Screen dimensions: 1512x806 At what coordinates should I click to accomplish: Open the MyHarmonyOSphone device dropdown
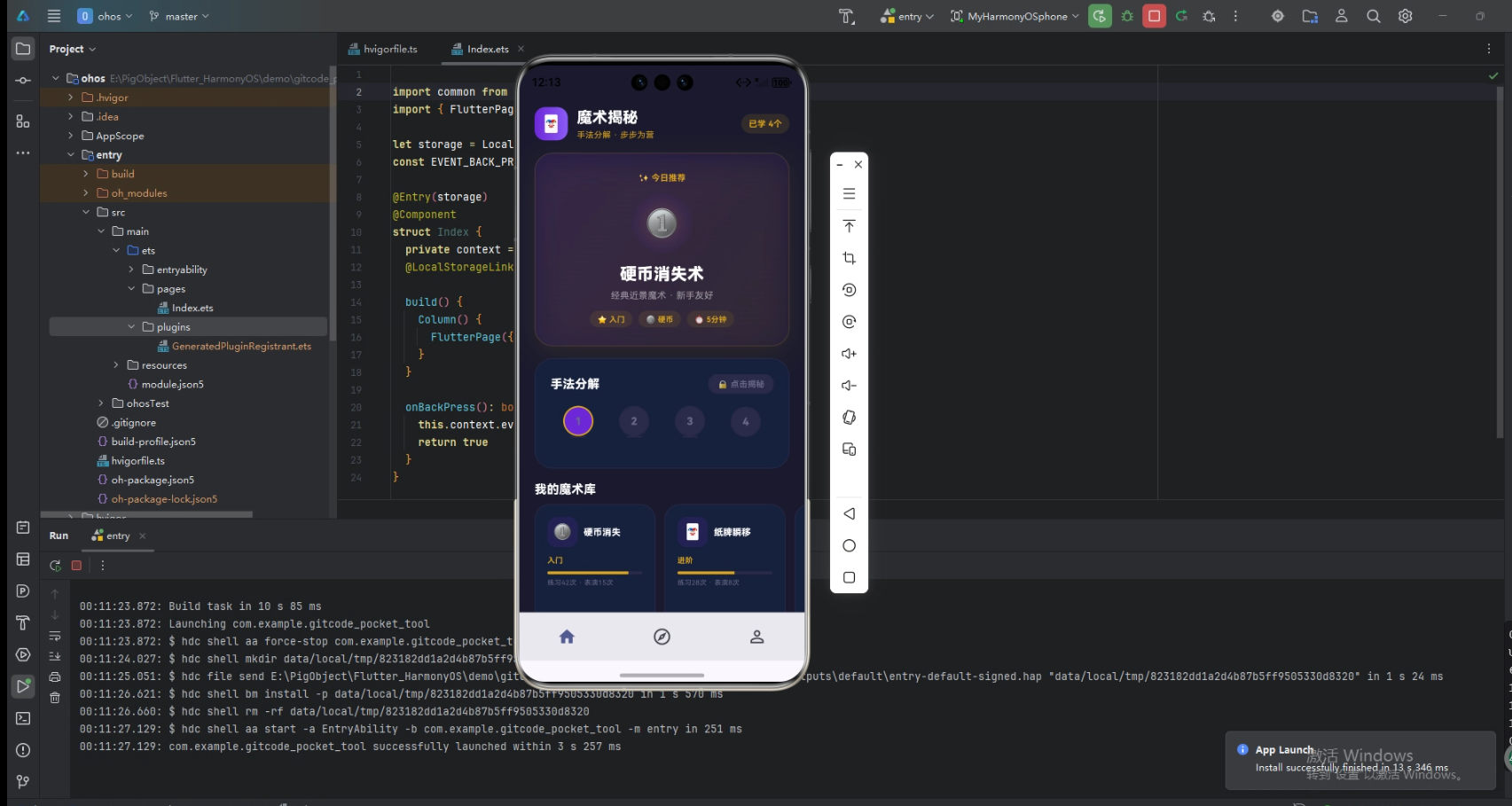pos(1015,16)
